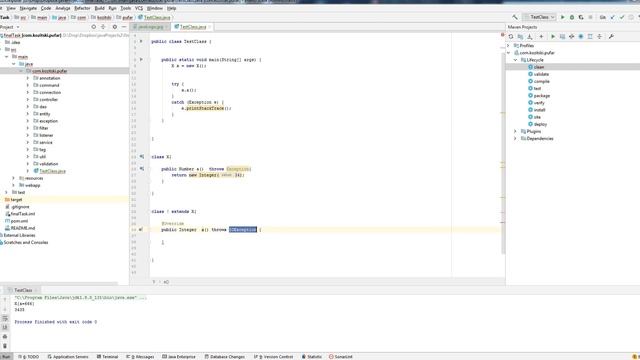Open the Code menu
Viewport: 640px width, 360px height.
click(x=46, y=8)
